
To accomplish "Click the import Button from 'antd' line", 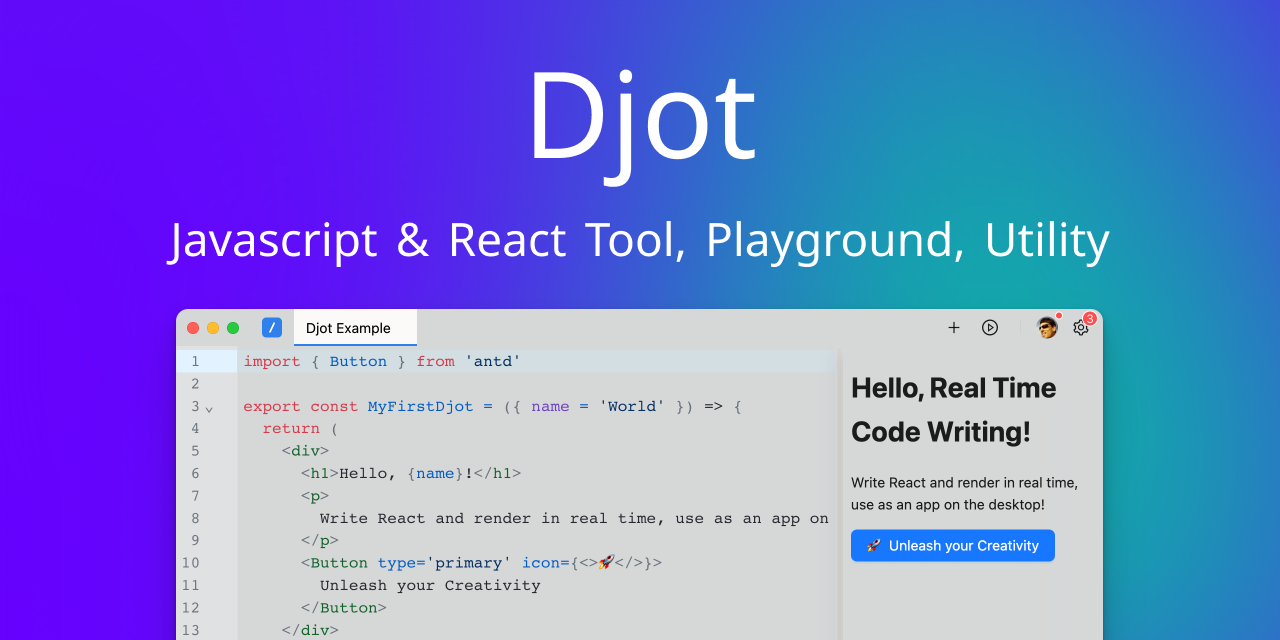I will click(x=382, y=362).
